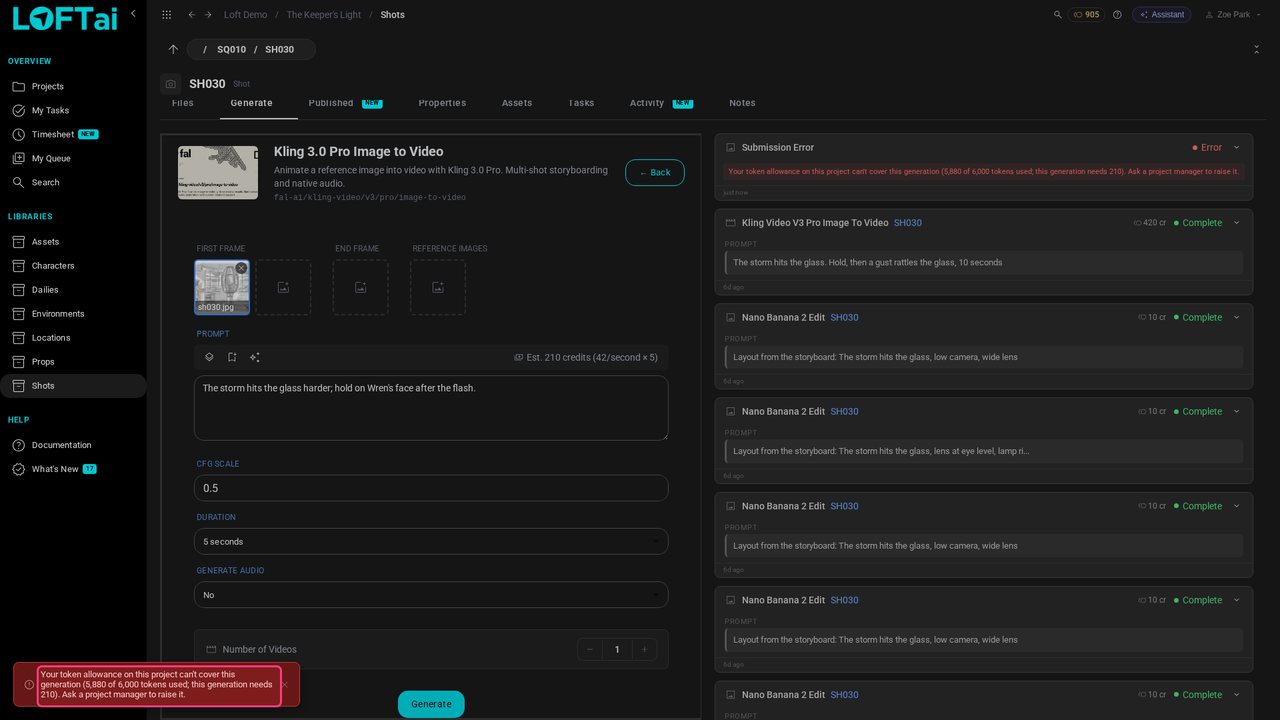The width and height of the screenshot is (1280, 720).
Task: Collapse the sidebar with the chevron icon
Action: pyautogui.click(x=133, y=14)
